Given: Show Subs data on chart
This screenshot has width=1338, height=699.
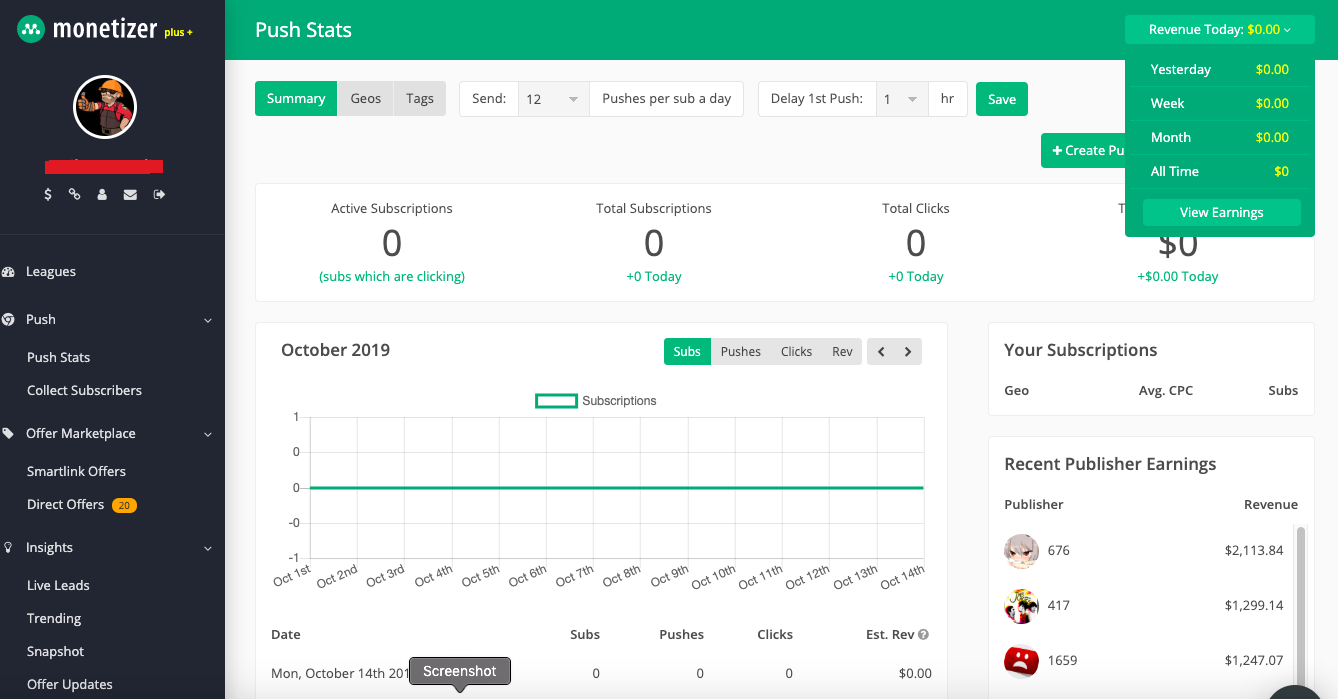Looking at the screenshot, I should [x=687, y=351].
